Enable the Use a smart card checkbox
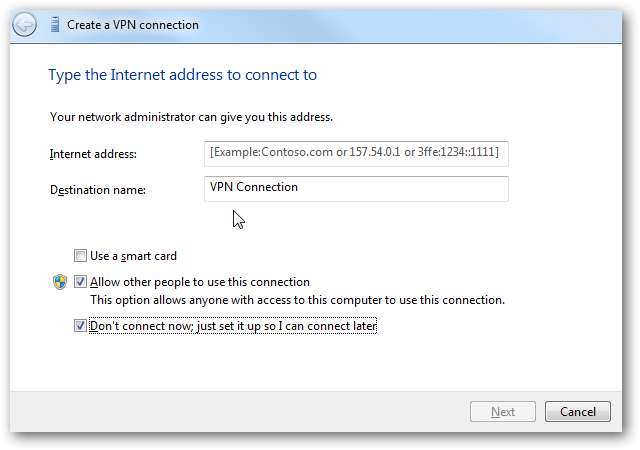 tap(80, 256)
